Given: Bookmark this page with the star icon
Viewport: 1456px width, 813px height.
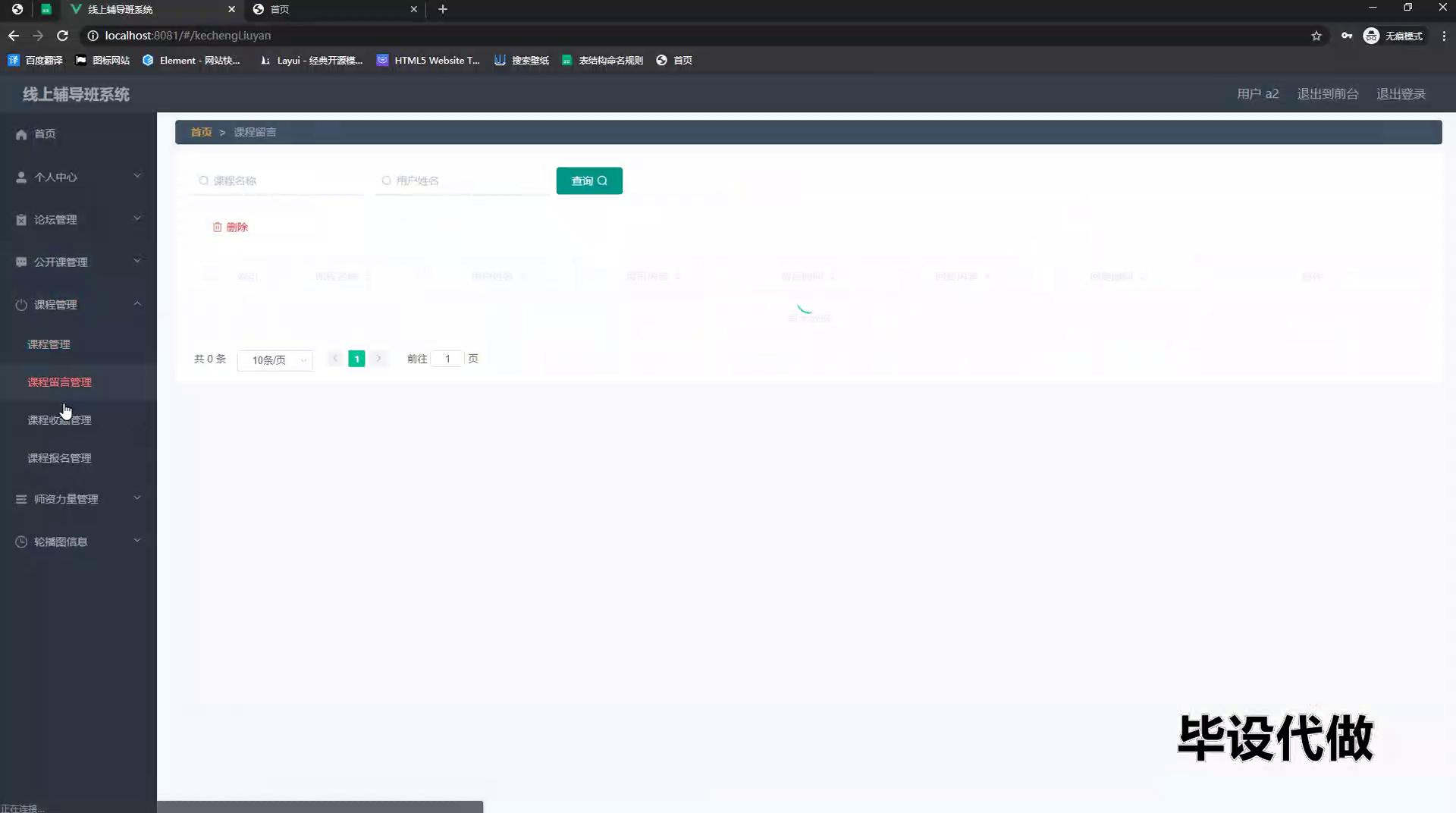Looking at the screenshot, I should pos(1316,36).
